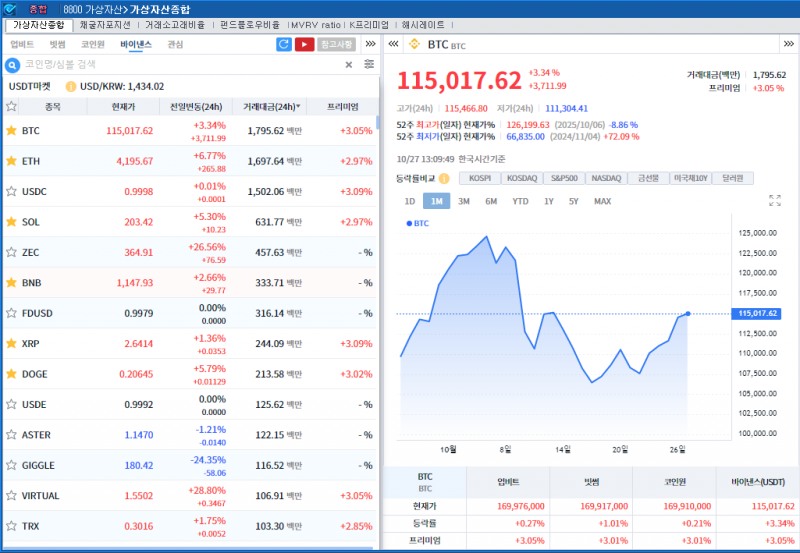Sort by 전일변동(24h) column header
Viewport: 800px width, 553px height.
click(x=196, y=107)
